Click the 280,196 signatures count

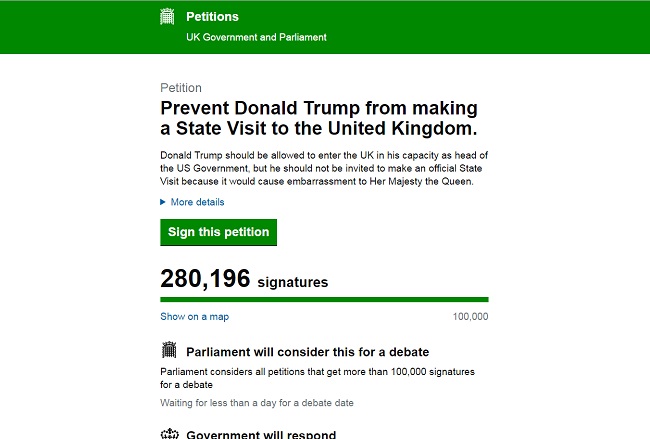pyautogui.click(x=205, y=280)
